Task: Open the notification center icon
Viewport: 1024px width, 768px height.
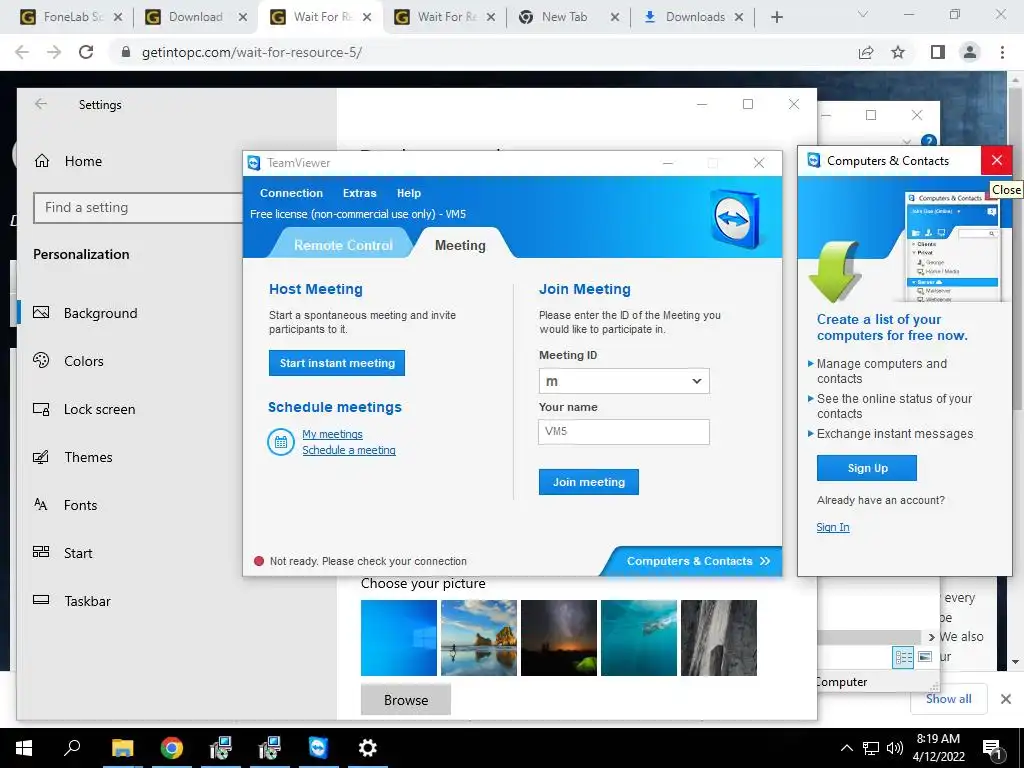Action: [x=993, y=750]
